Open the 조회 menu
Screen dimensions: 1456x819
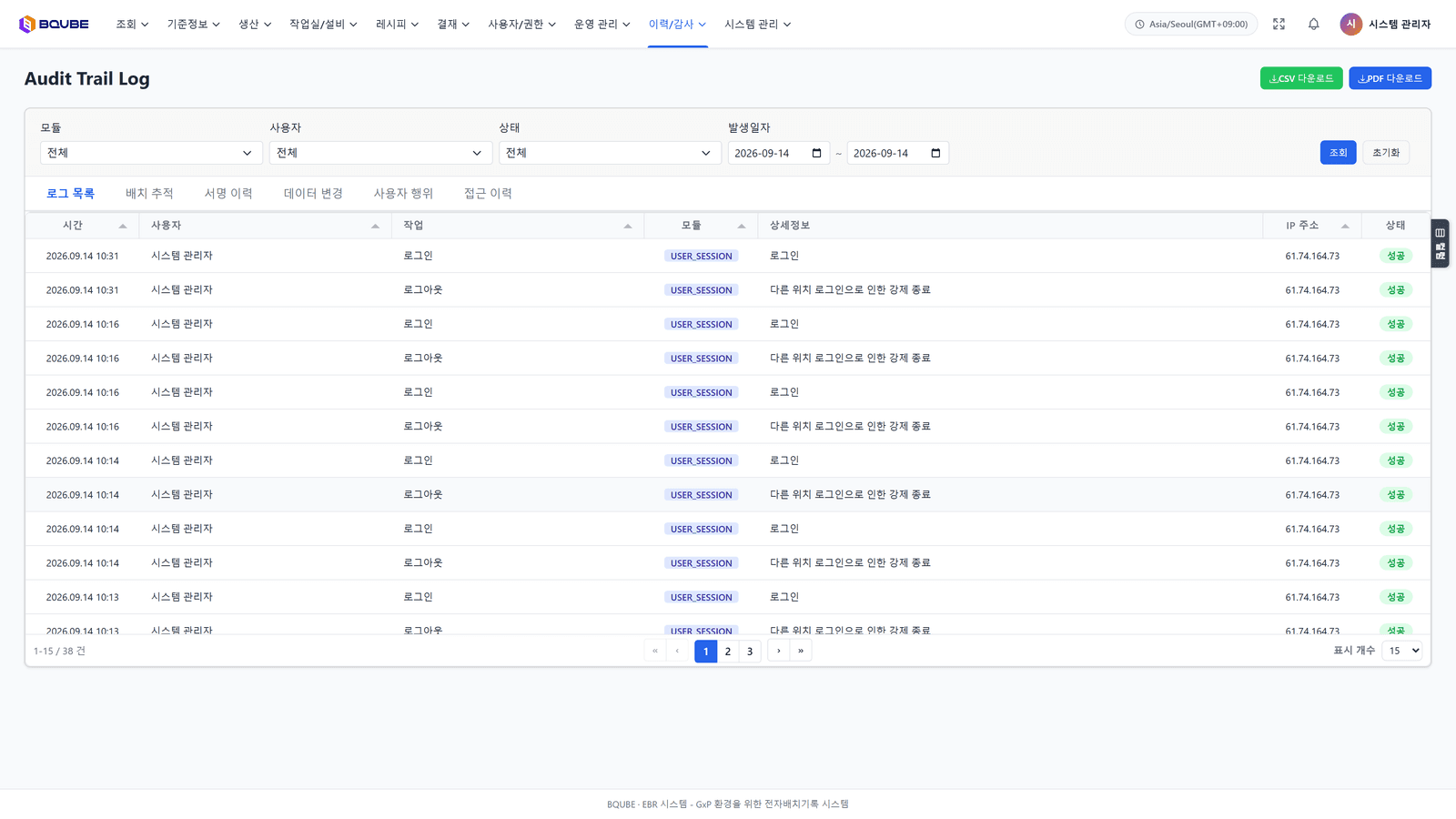pyautogui.click(x=132, y=25)
